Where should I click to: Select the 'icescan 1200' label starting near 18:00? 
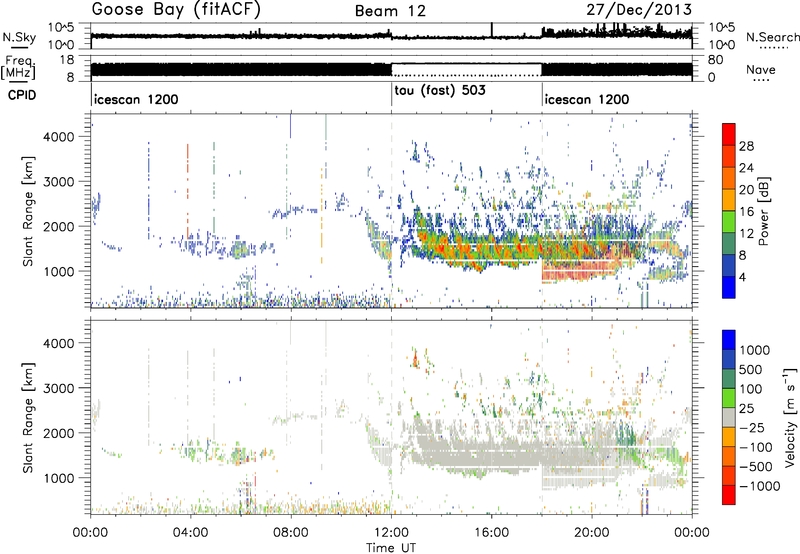[x=587, y=99]
